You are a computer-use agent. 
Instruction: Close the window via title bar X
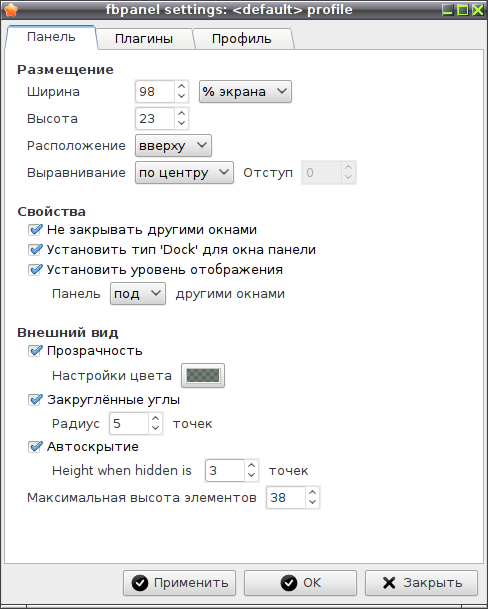[x=478, y=10]
